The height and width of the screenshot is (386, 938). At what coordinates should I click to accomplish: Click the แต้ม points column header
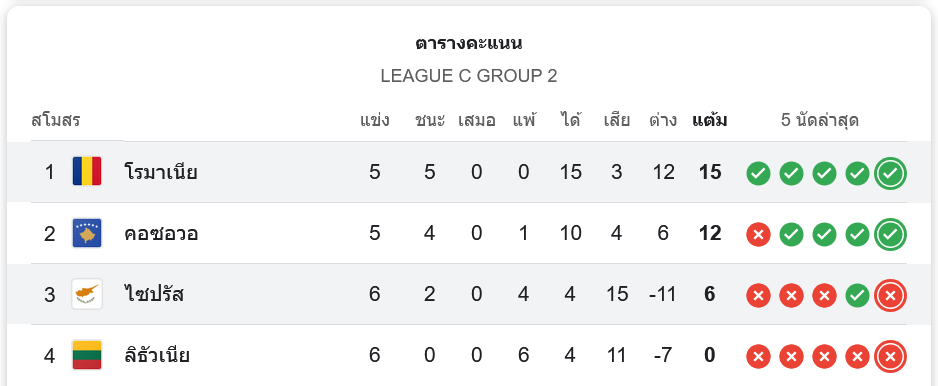click(709, 120)
